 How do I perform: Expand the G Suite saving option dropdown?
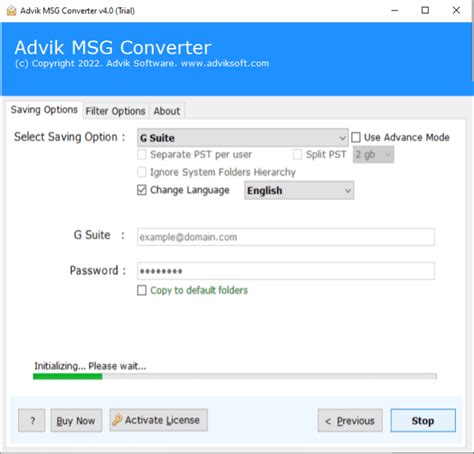(x=243, y=138)
